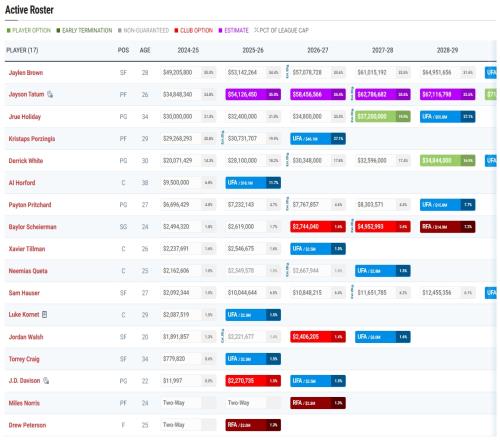Viewport: 500px width, 440px height.
Task: Click the Al Horford name link
Action: 22,183
